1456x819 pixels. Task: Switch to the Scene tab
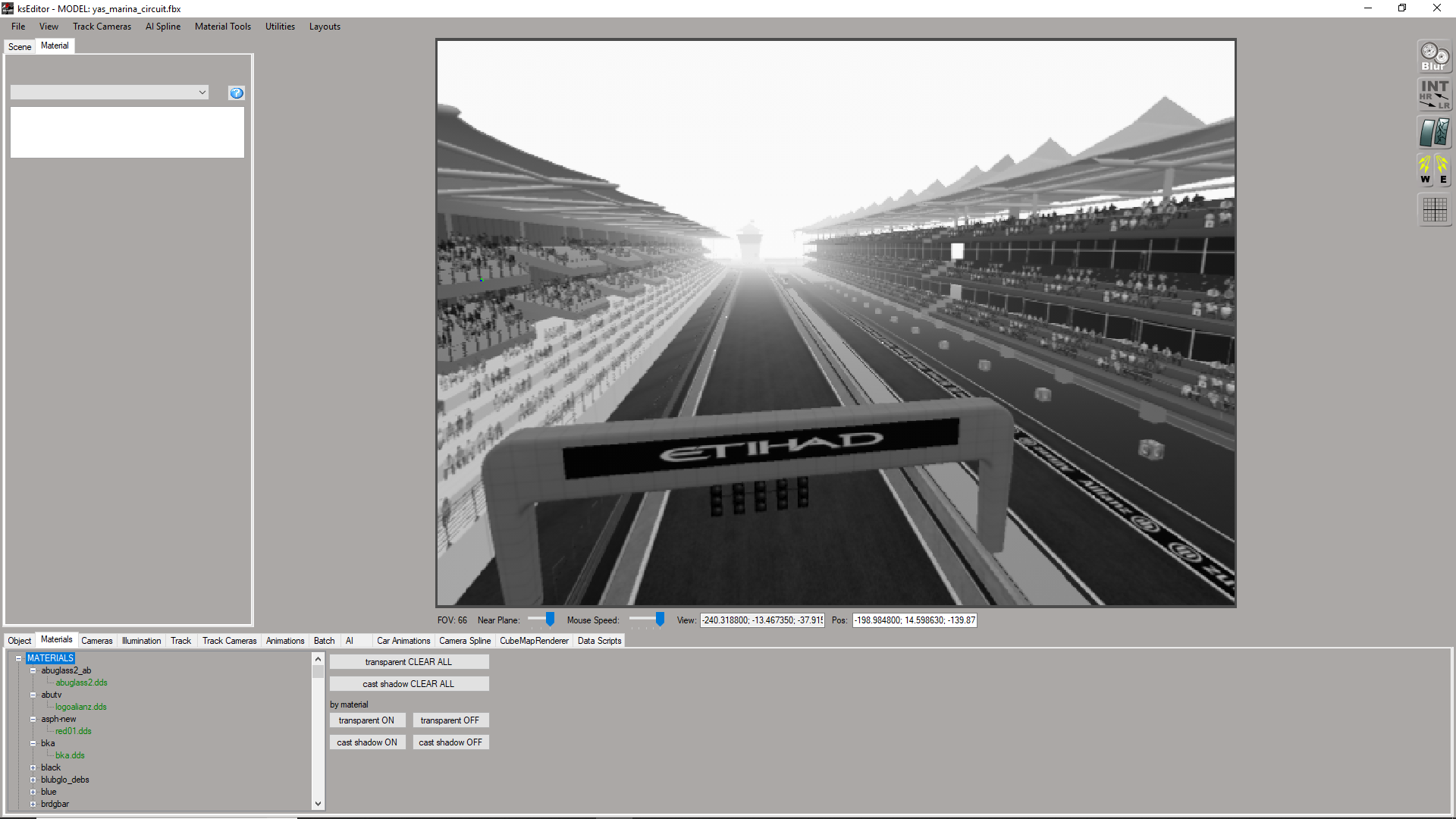[x=20, y=47]
